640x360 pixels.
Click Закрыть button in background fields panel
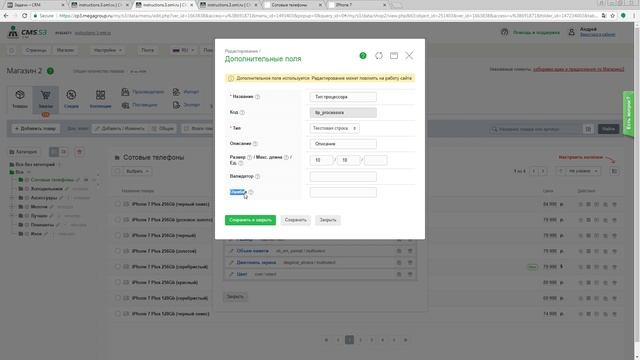[x=235, y=297]
